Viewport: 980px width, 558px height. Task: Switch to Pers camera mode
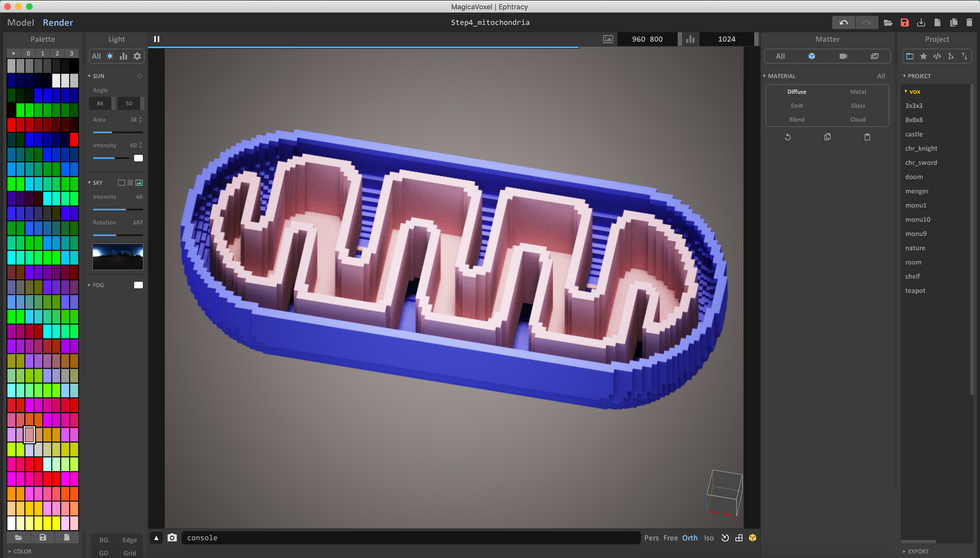click(651, 537)
